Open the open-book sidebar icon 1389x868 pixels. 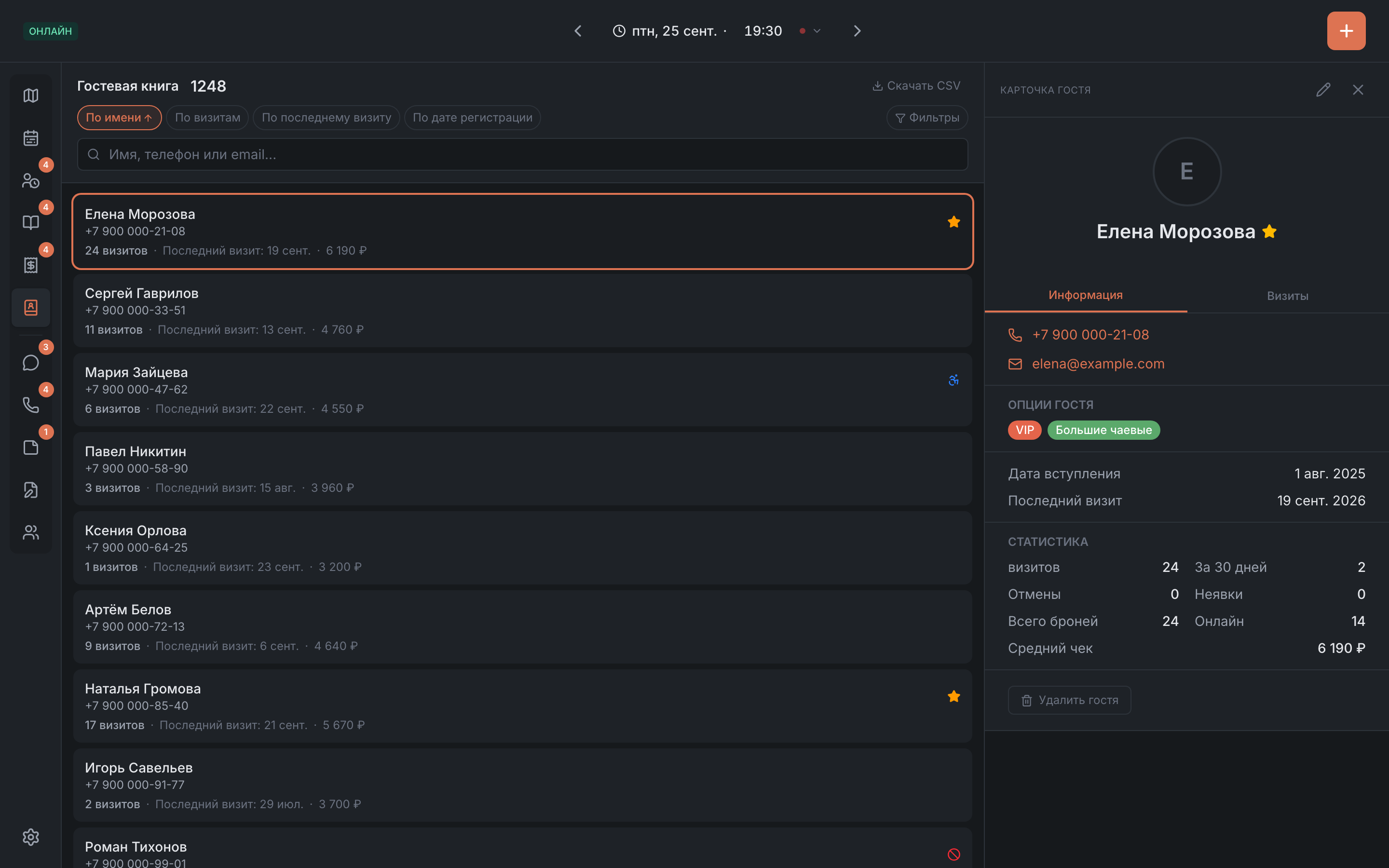pyautogui.click(x=31, y=223)
